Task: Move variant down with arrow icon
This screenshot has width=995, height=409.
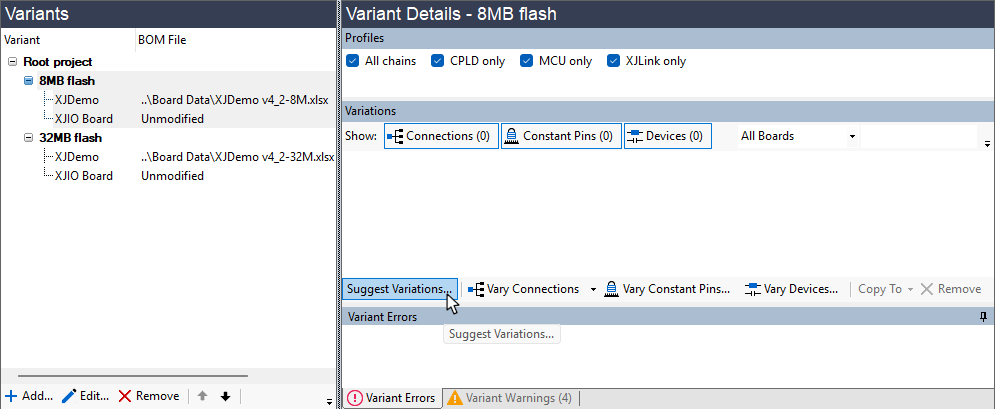Action: [x=225, y=396]
